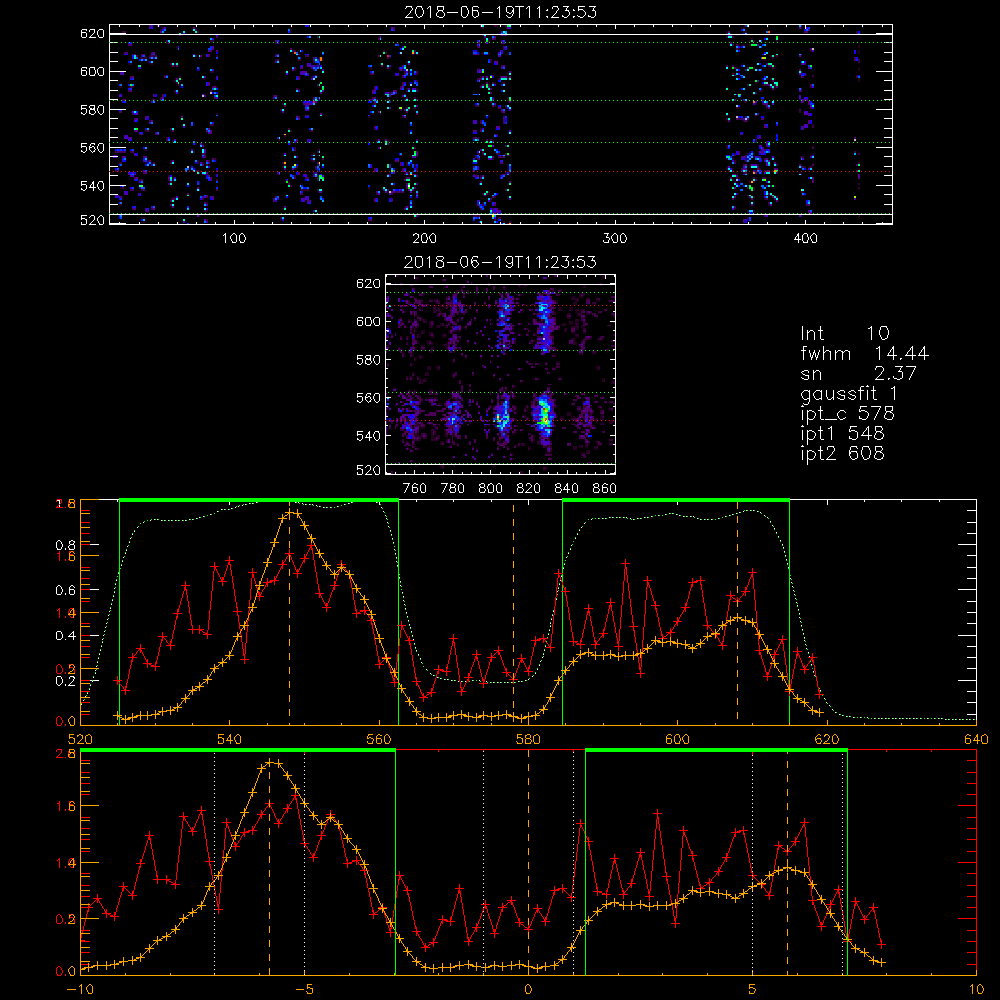Select the 'fwhm 14.44' value line
Image resolution: width=1000 pixels, height=1000 pixels.
click(864, 353)
